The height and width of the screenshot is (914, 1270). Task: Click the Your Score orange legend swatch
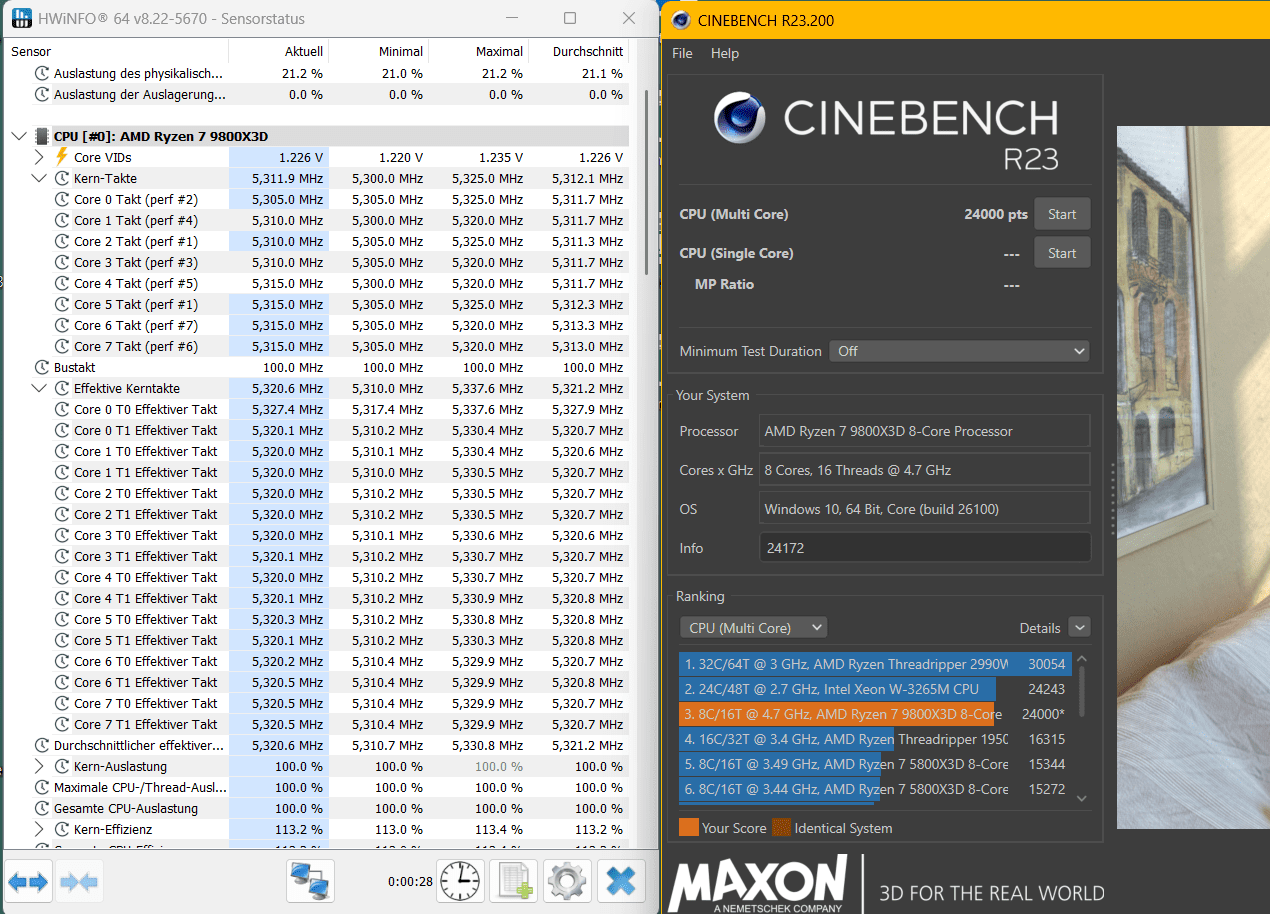(688, 827)
